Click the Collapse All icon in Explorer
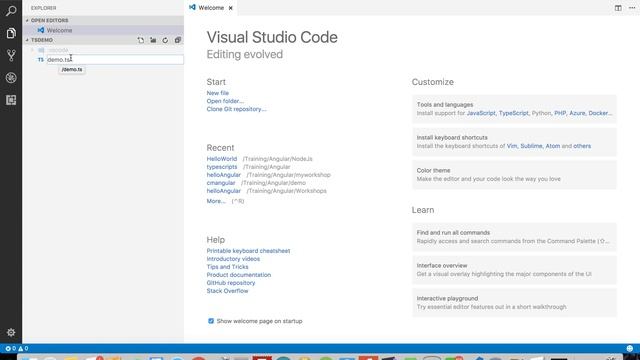The height and width of the screenshot is (360, 640). point(178,40)
